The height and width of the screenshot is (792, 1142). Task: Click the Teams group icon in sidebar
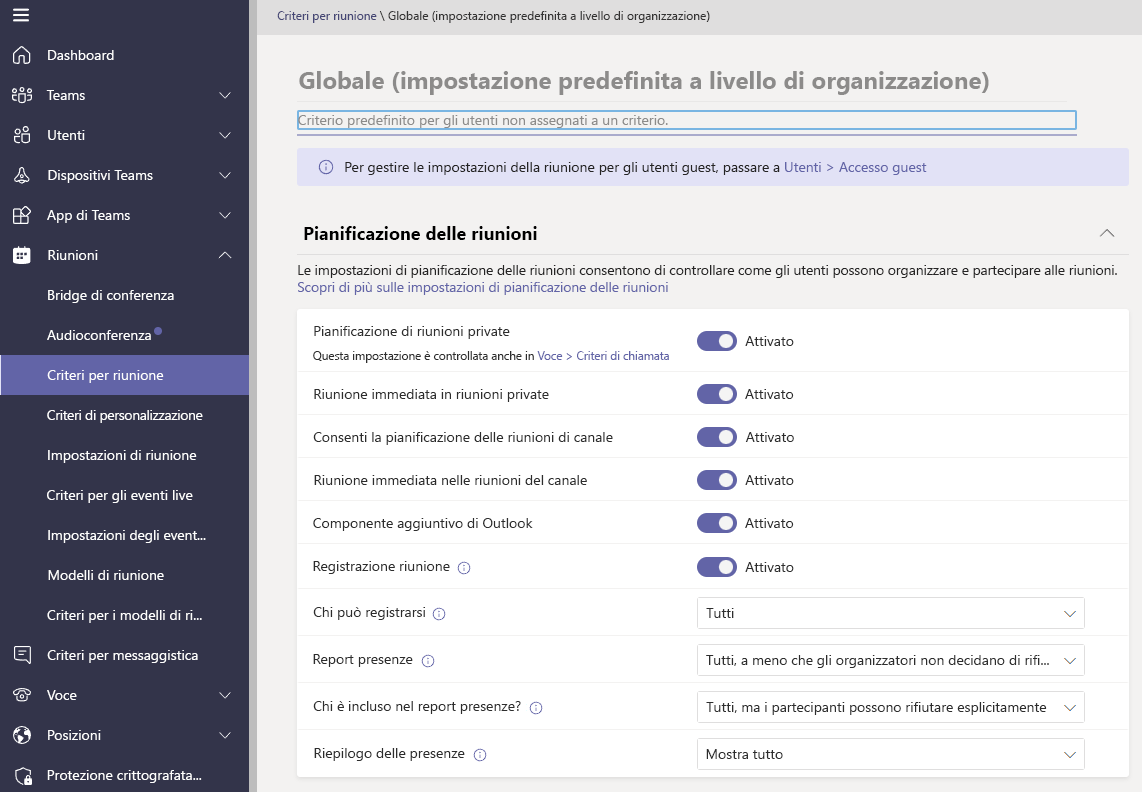pos(21,95)
